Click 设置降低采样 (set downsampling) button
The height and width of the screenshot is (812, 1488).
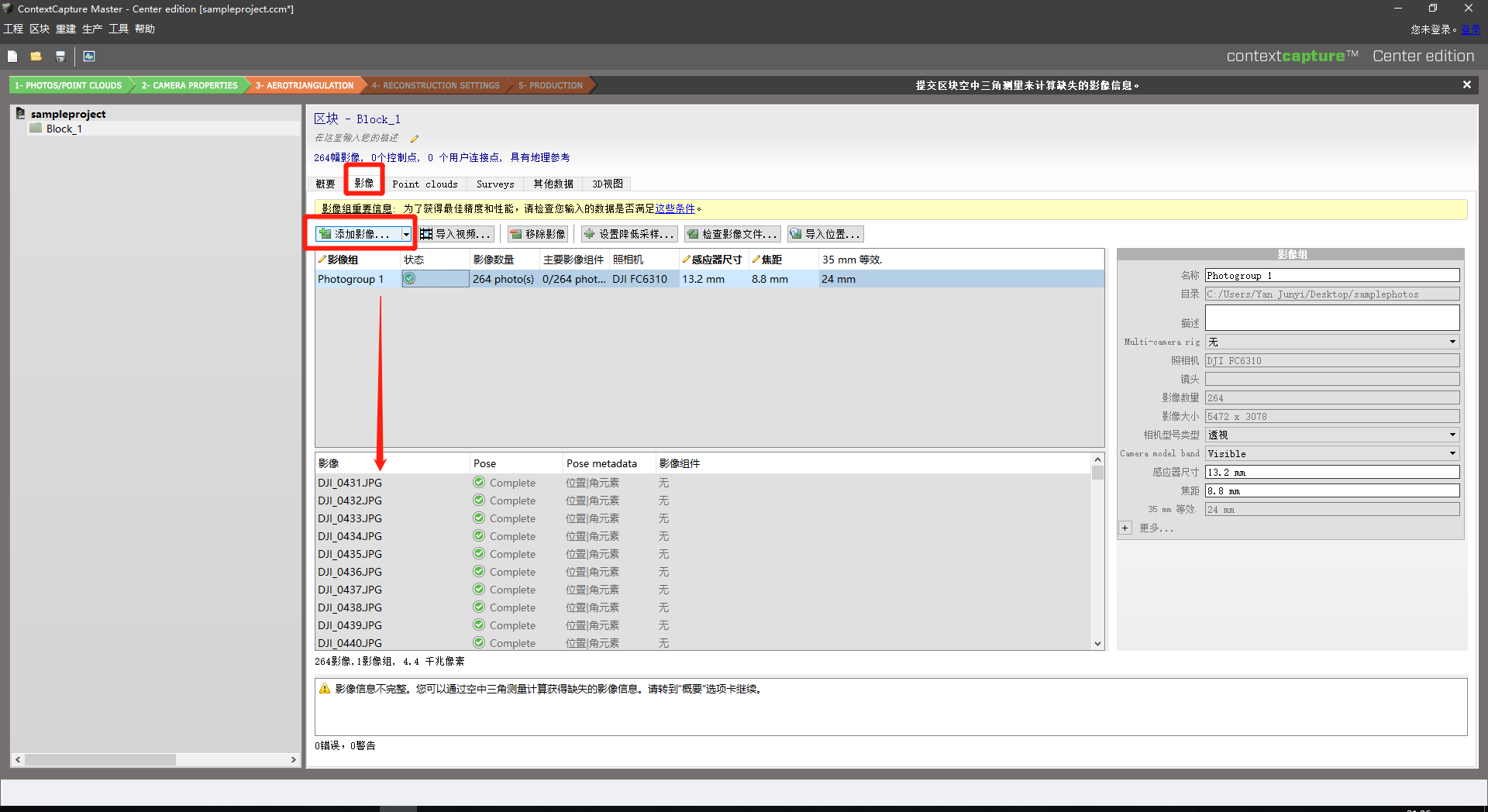click(x=629, y=234)
